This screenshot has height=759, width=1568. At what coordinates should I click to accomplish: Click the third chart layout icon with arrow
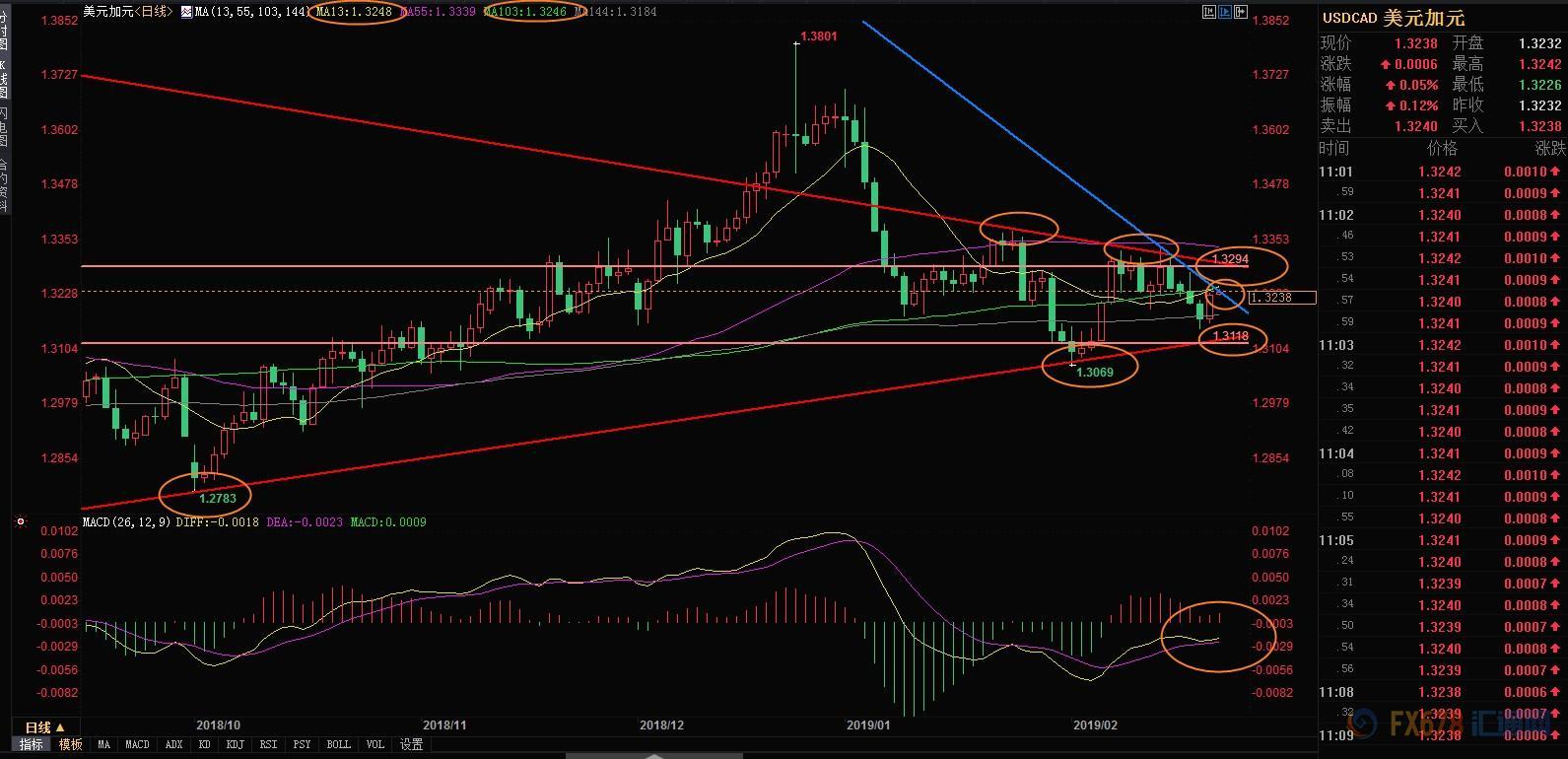coord(1239,12)
